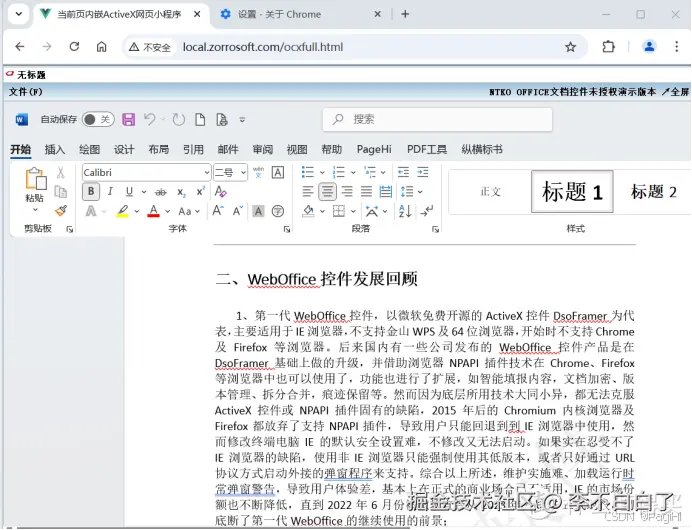
Task: Sort with the A-Z arrow icon
Action: tap(405, 211)
